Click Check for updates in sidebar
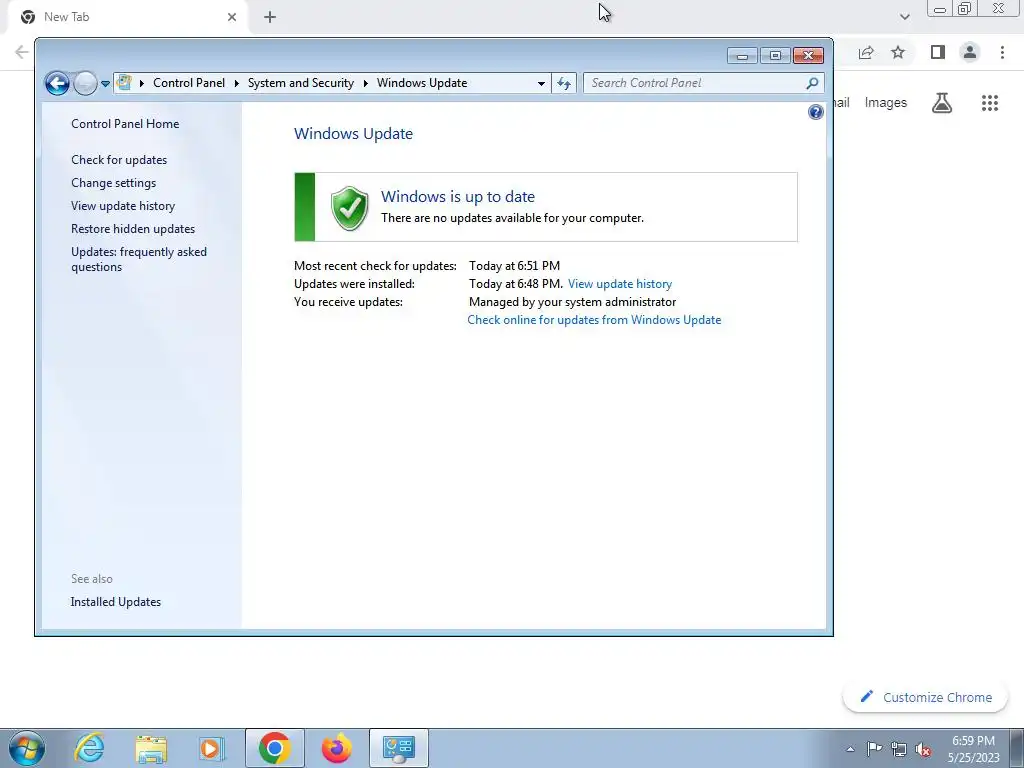The height and width of the screenshot is (768, 1024). (119, 160)
